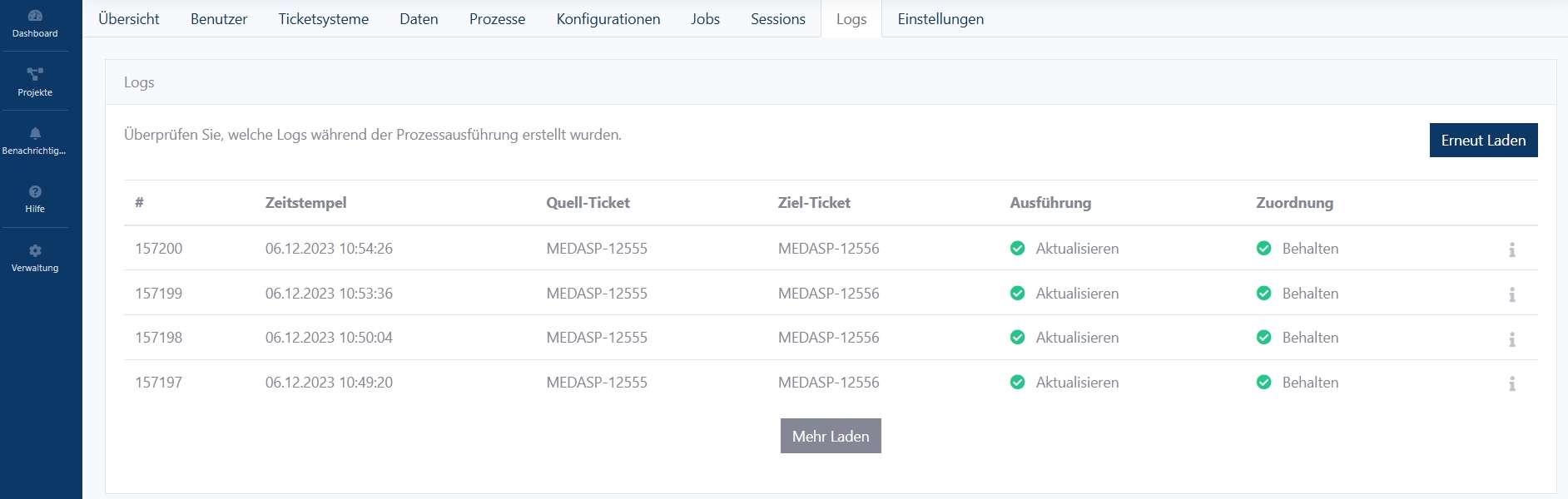The image size is (1568, 499).
Task: Show info for log 157199
Action: [1511, 294]
